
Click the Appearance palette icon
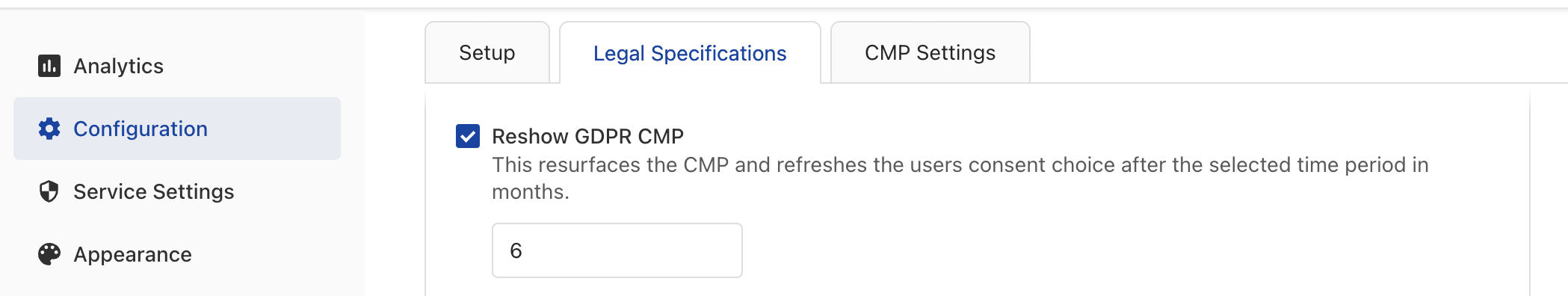[x=49, y=254]
